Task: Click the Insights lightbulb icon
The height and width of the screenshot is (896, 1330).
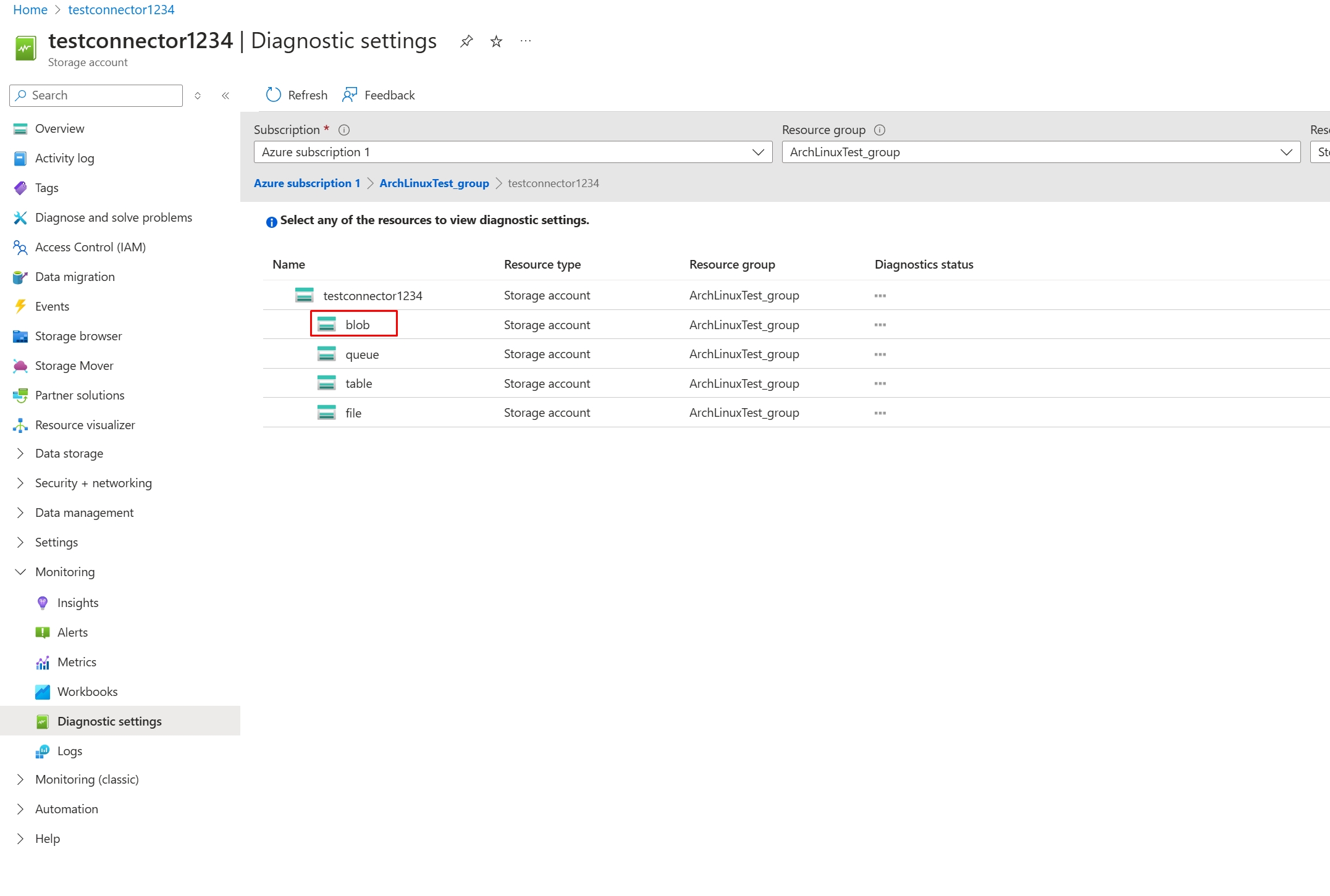Action: coord(43,603)
